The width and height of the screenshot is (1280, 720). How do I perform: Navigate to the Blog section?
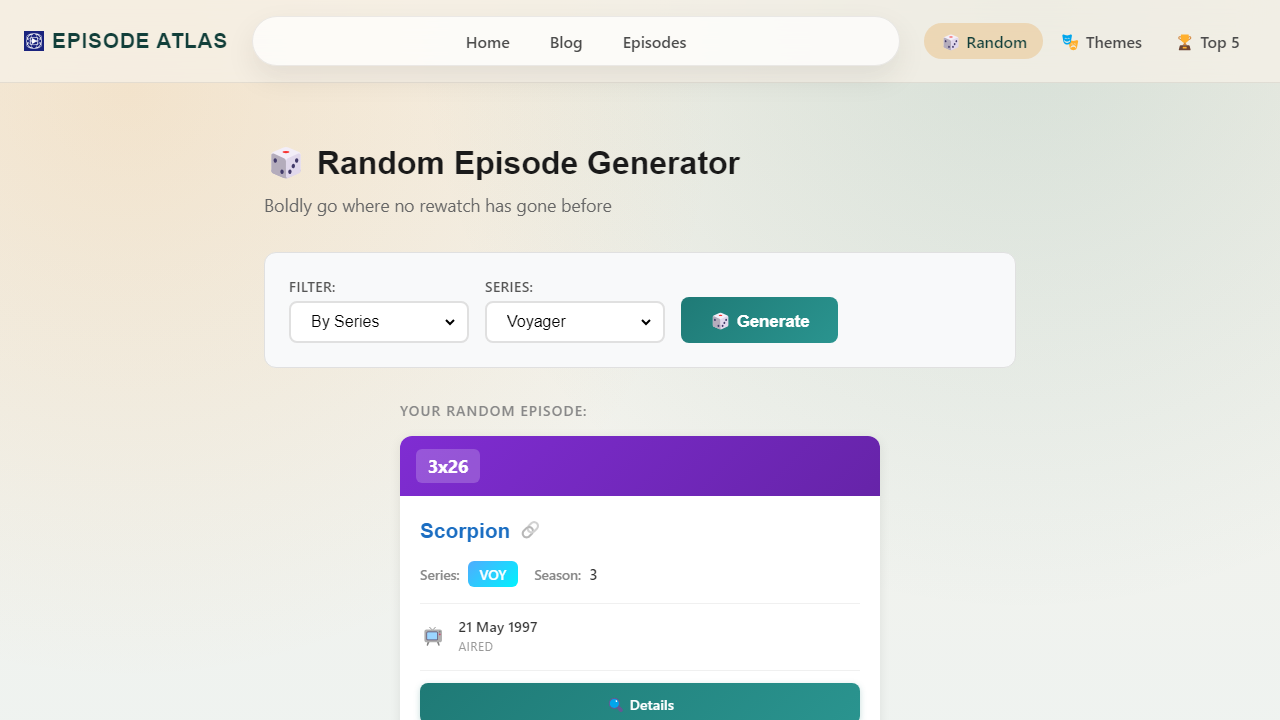[566, 42]
